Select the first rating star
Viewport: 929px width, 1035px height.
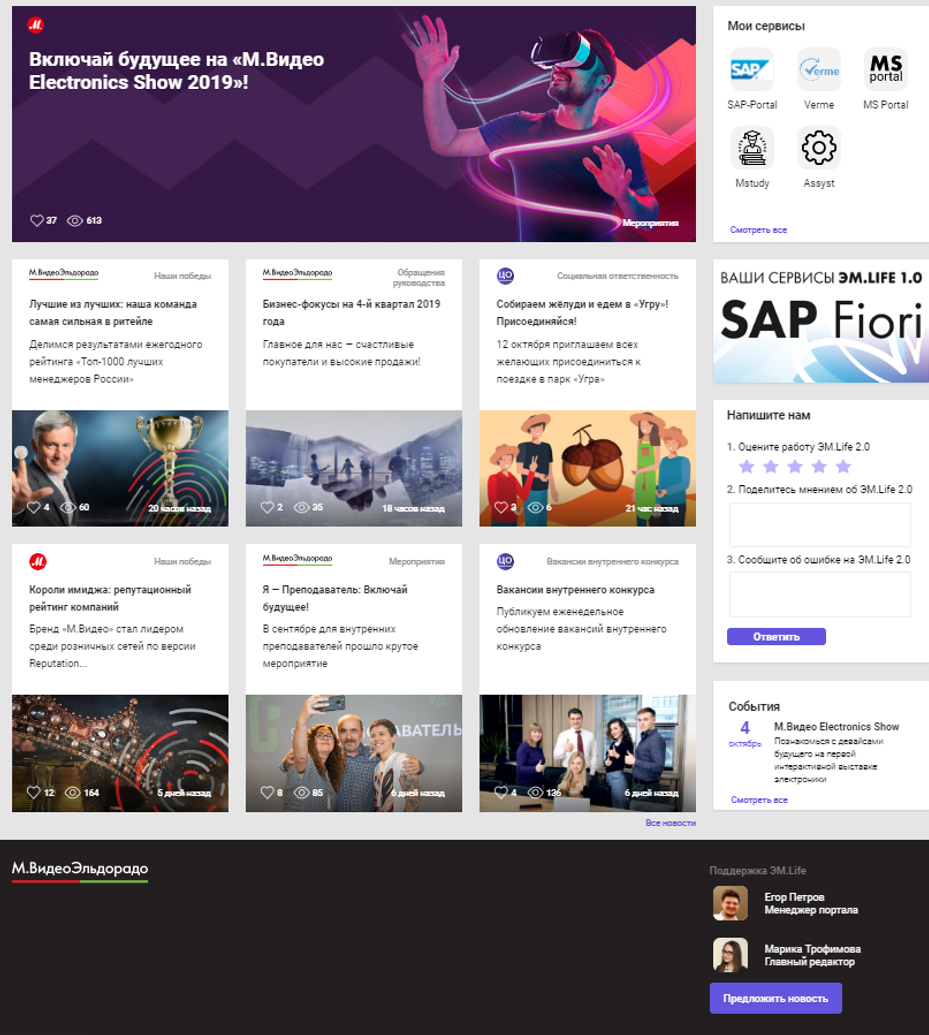pyautogui.click(x=745, y=467)
